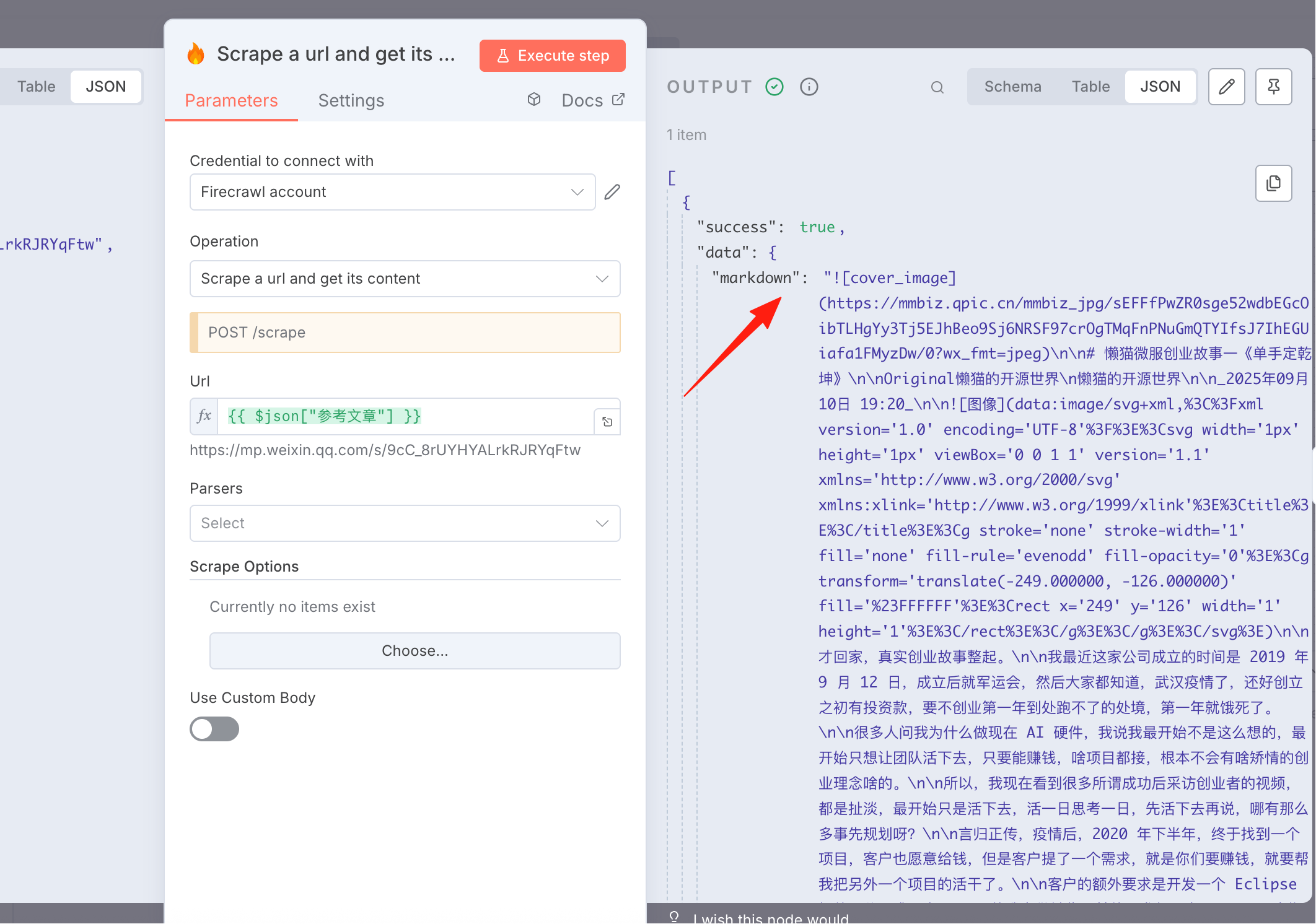Switch to the Settings tab
Image resolution: width=1316 pixels, height=924 pixels.
351,100
